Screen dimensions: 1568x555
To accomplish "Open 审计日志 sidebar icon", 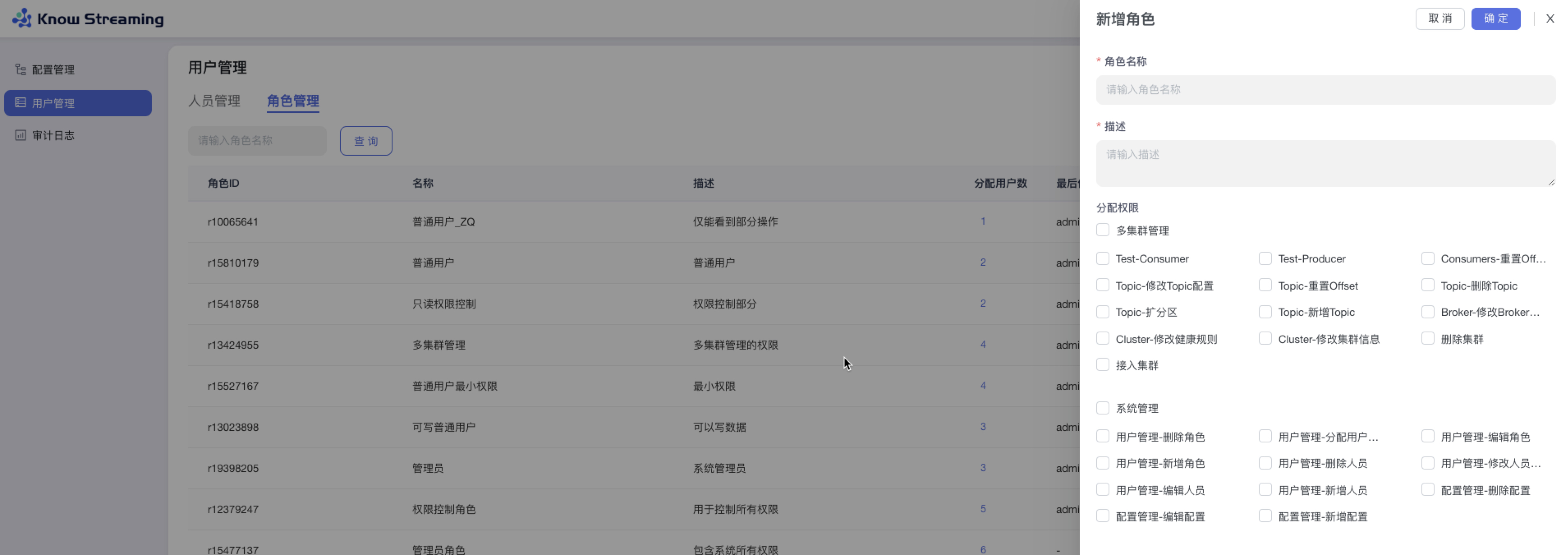I will (x=21, y=135).
